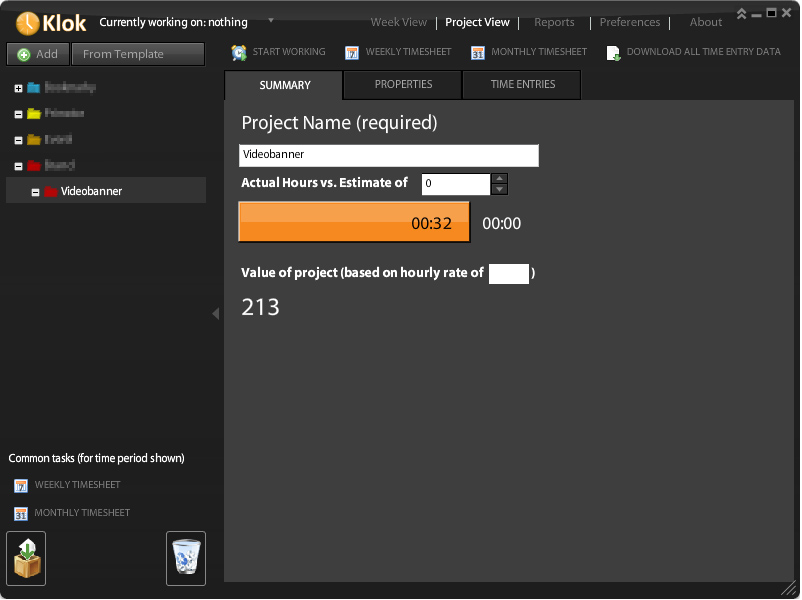Click the recycle bin trash icon button
Image resolution: width=802 pixels, height=600 pixels.
[x=186, y=559]
